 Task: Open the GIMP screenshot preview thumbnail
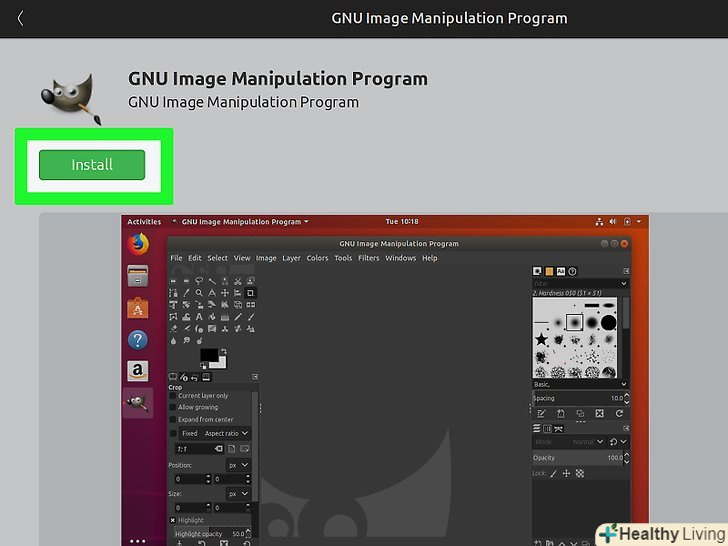click(385, 380)
